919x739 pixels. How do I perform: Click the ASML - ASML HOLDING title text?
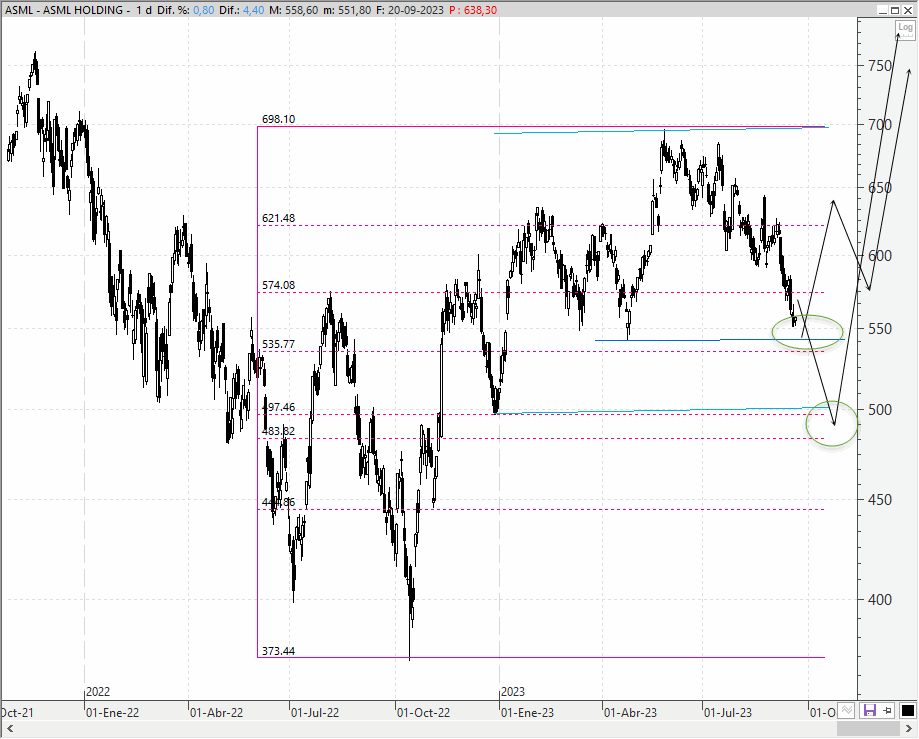64,10
